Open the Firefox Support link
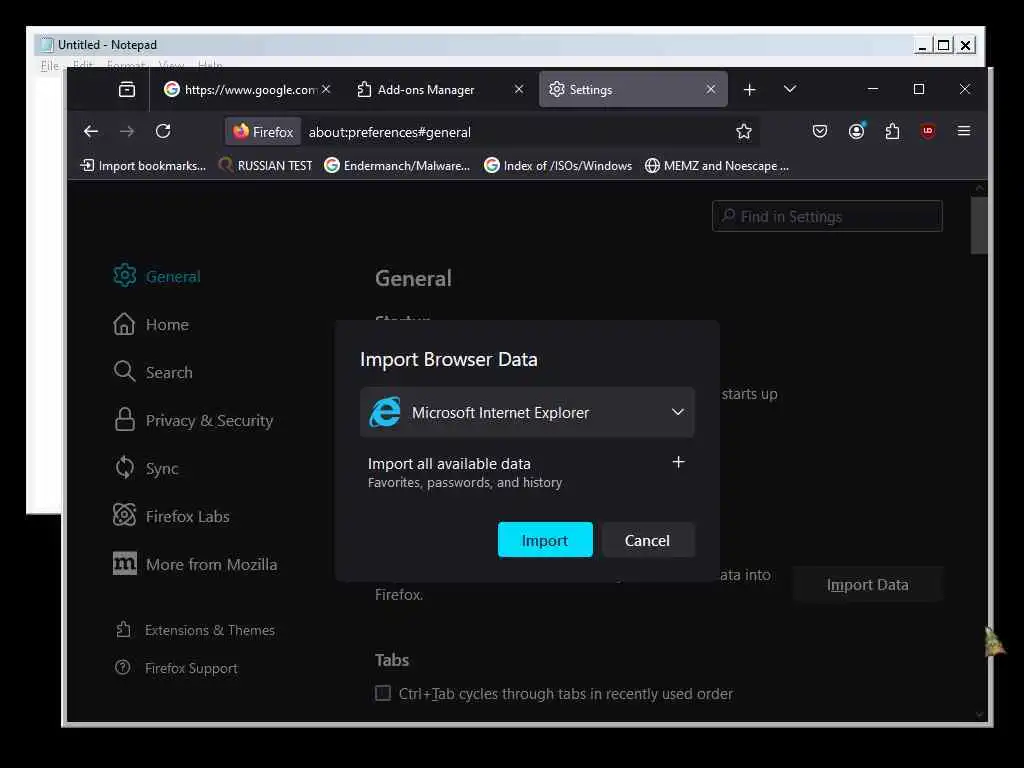 click(x=176, y=668)
